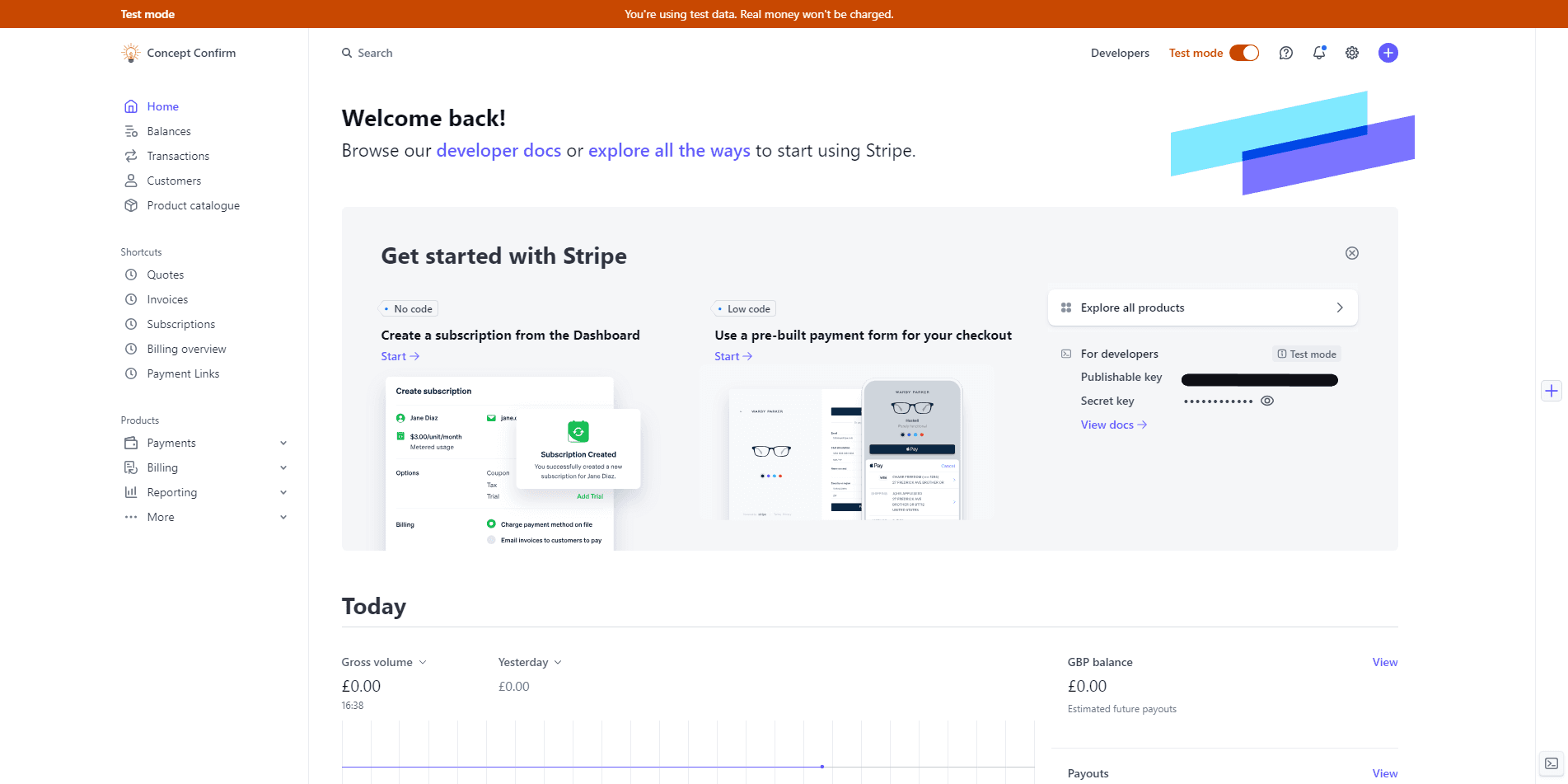The width and height of the screenshot is (1568, 784).
Task: Click the Concept Confirm lightbulb logo
Action: [130, 53]
